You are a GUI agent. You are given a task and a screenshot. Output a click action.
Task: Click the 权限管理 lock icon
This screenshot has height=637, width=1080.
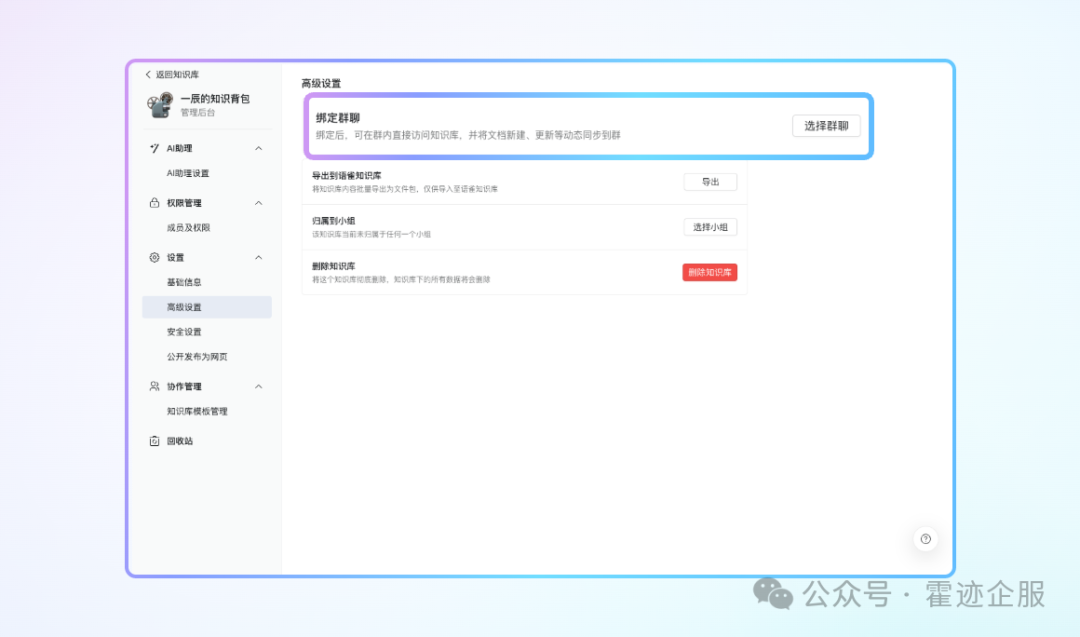point(154,203)
